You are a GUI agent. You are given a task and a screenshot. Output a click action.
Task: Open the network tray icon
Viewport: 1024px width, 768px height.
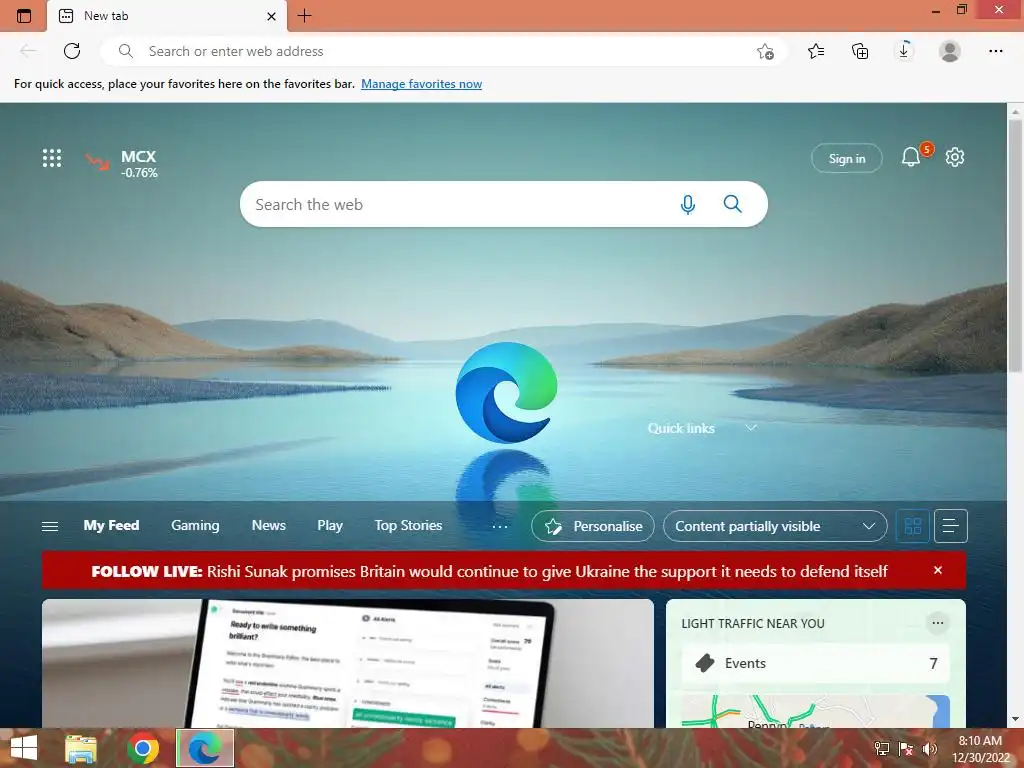(x=882, y=748)
